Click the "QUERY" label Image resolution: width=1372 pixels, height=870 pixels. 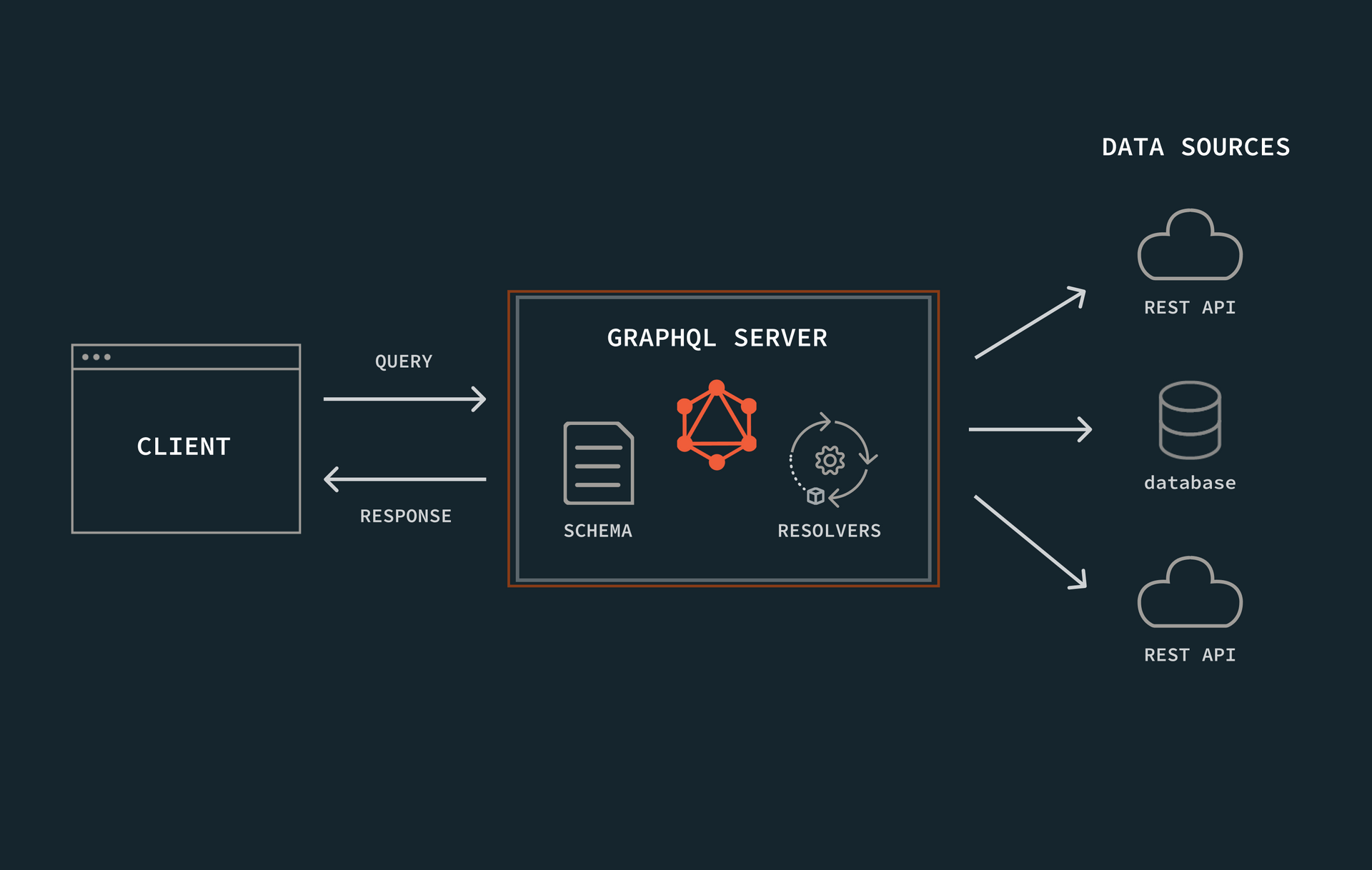pos(404,361)
